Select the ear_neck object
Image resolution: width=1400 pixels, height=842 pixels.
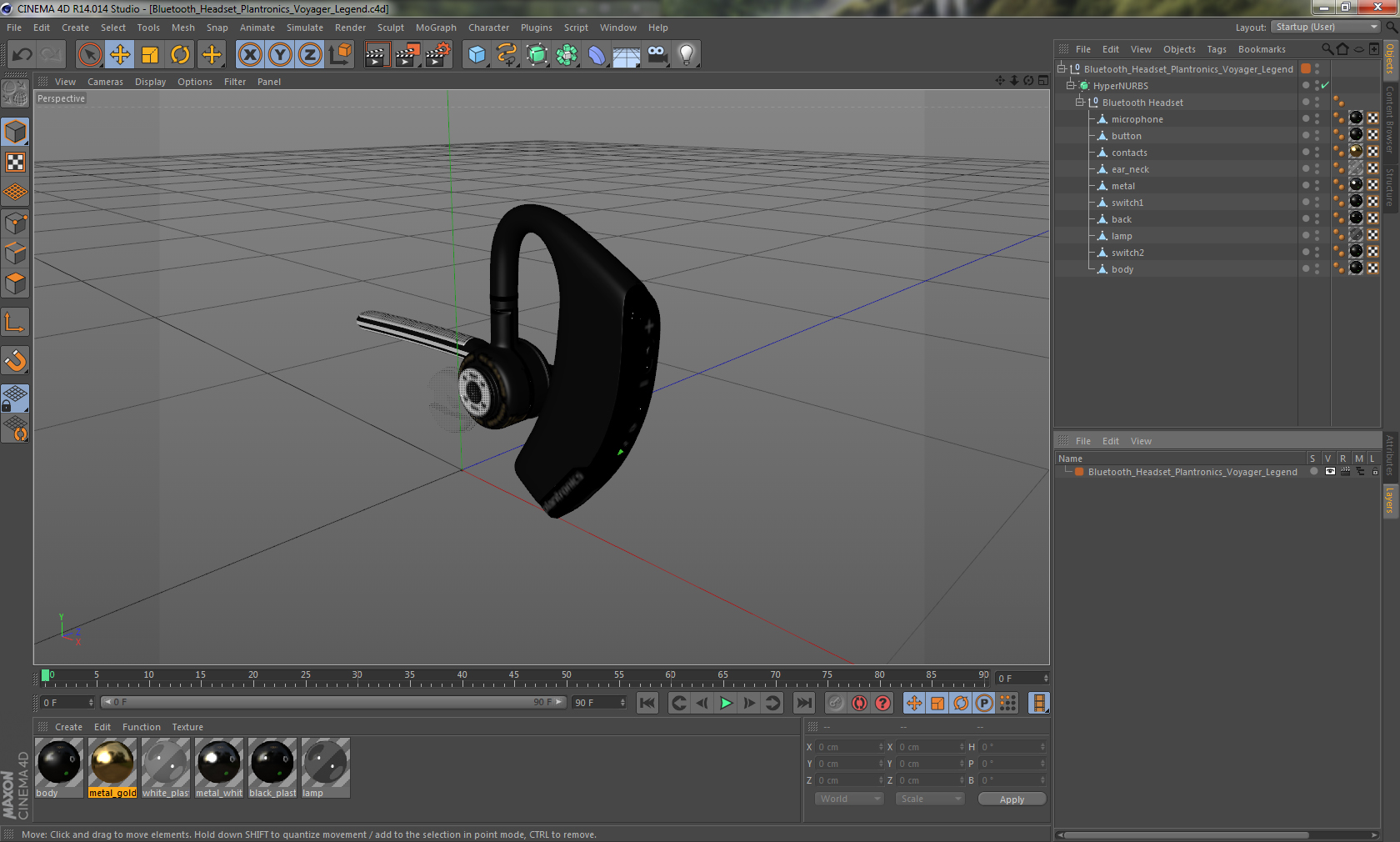point(1130,169)
